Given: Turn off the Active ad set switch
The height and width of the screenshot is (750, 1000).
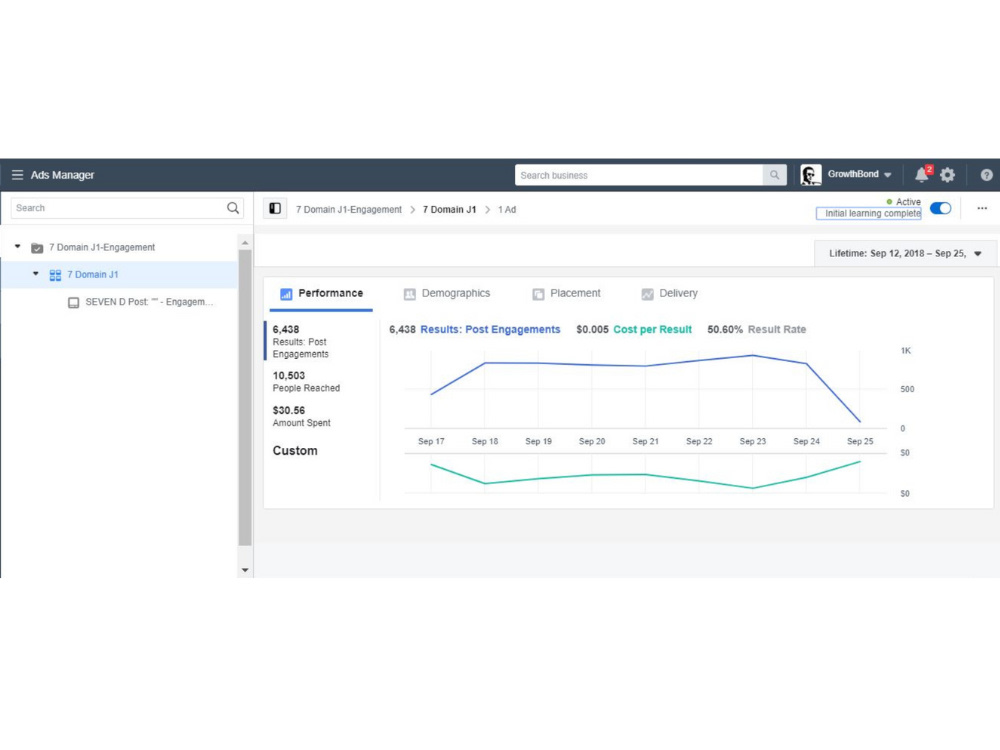Looking at the screenshot, I should [941, 209].
